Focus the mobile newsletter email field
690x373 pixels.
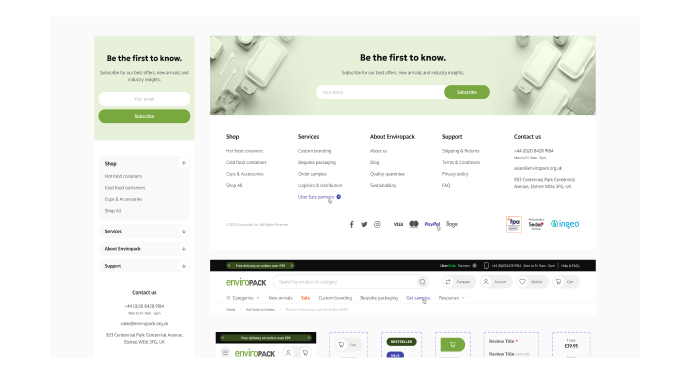click(144, 99)
